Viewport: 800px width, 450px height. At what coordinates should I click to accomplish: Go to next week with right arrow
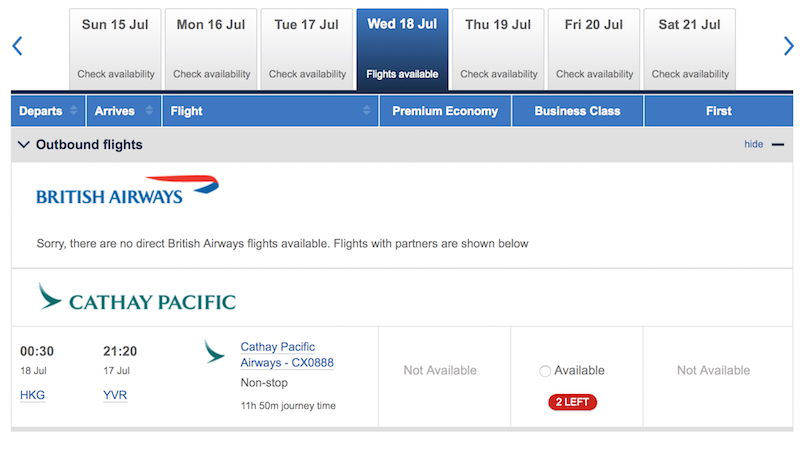click(x=788, y=46)
